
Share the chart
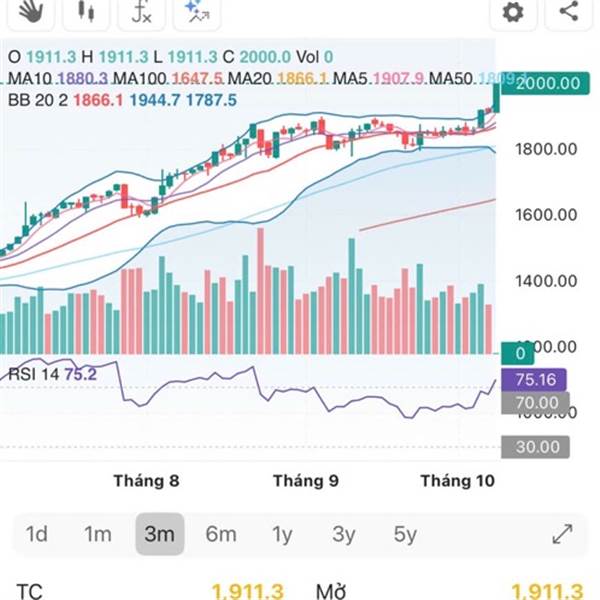(x=568, y=11)
